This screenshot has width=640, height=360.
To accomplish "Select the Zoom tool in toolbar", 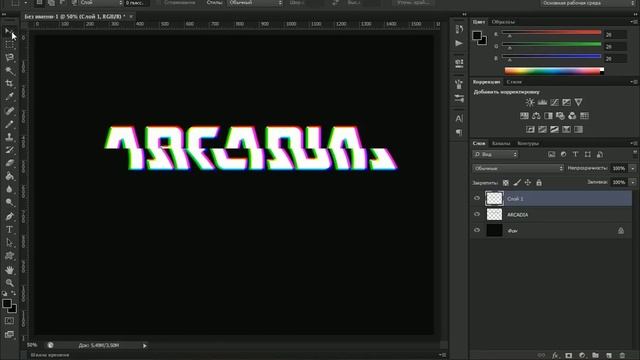I will click(x=9, y=283).
